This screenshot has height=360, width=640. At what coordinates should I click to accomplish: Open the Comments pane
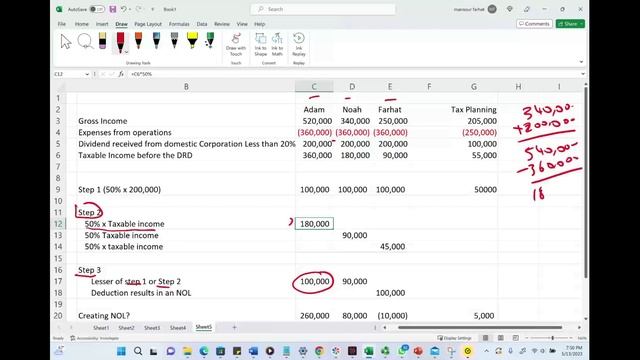pos(534,24)
